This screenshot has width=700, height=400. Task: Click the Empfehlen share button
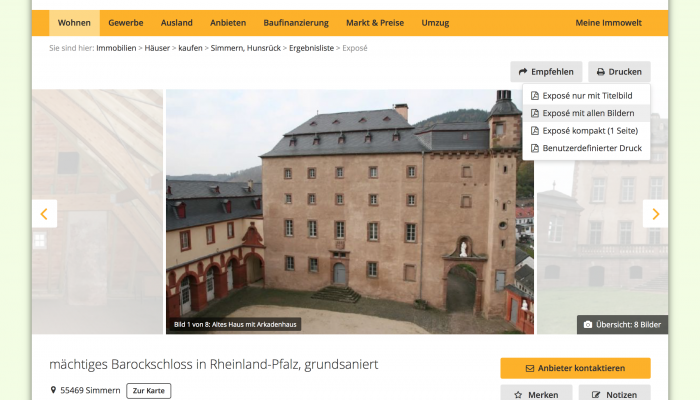pos(546,72)
